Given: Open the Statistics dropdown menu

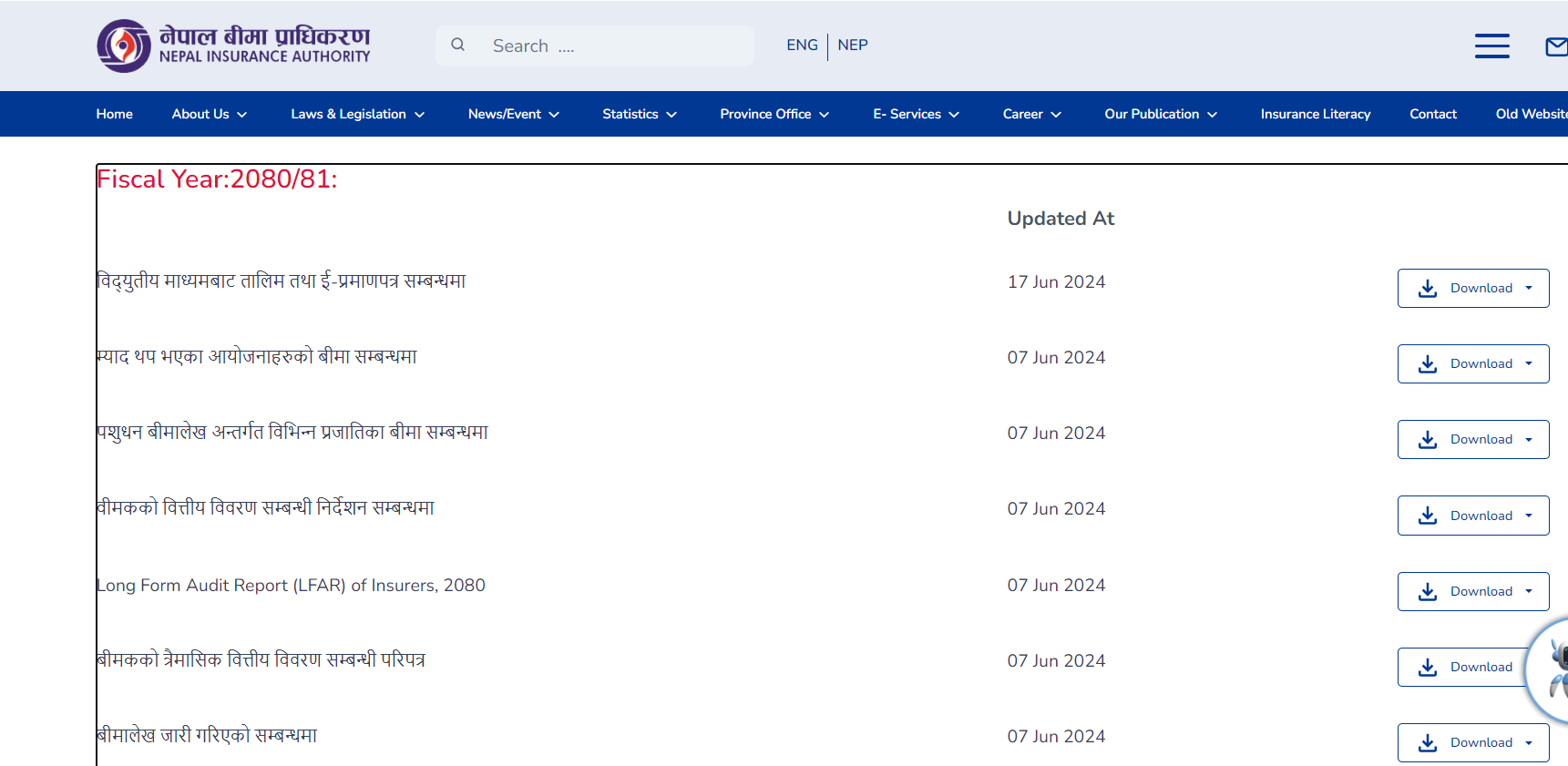Looking at the screenshot, I should 639,114.
